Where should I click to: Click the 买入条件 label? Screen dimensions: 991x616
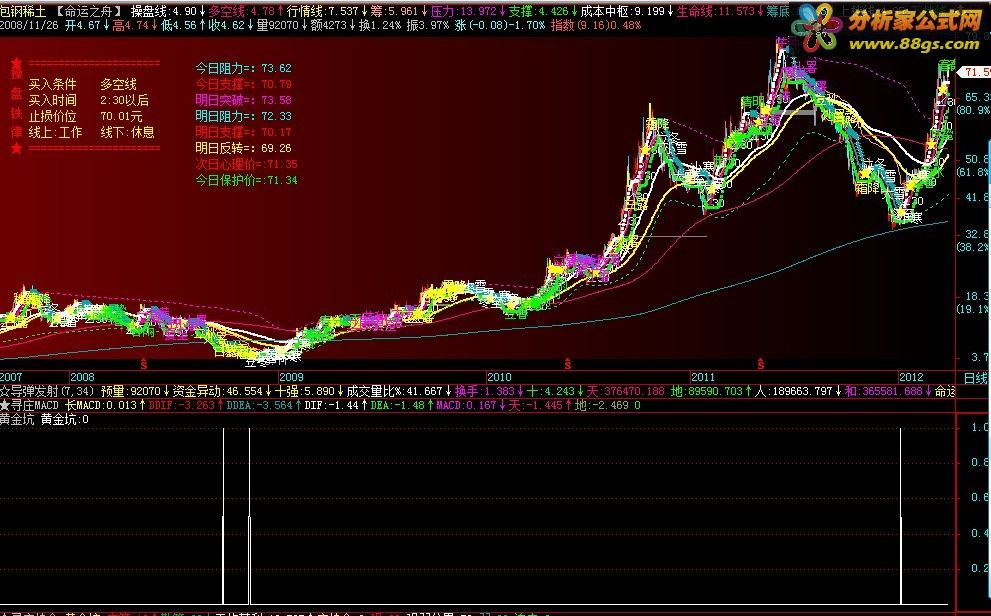coord(52,85)
